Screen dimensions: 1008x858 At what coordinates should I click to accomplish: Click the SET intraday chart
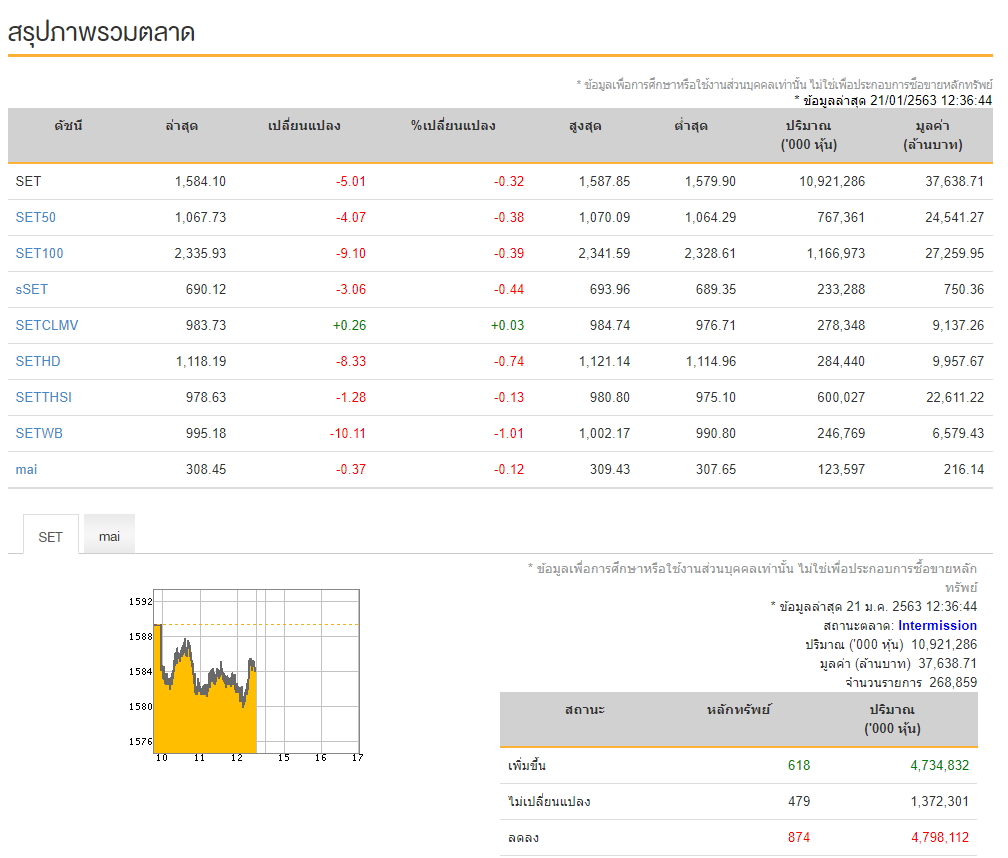[246, 675]
